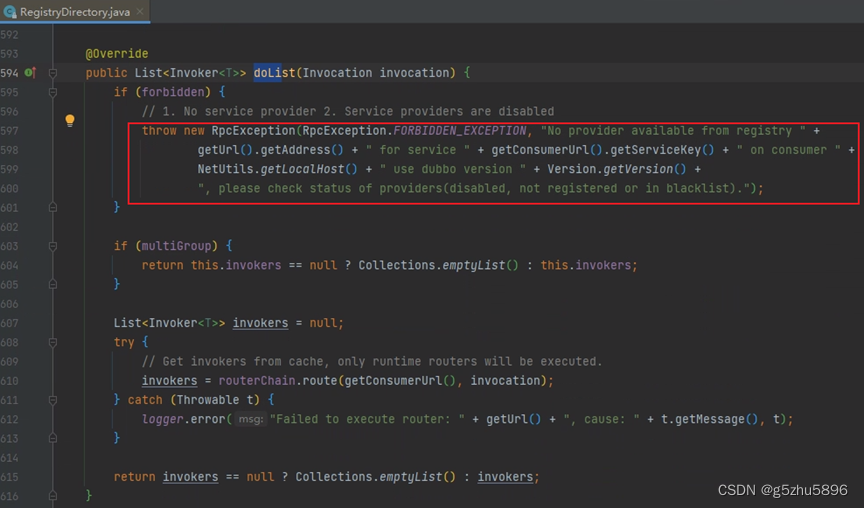Click the Version.getVersion() call
This screenshot has width=864, height=508.
click(617, 169)
